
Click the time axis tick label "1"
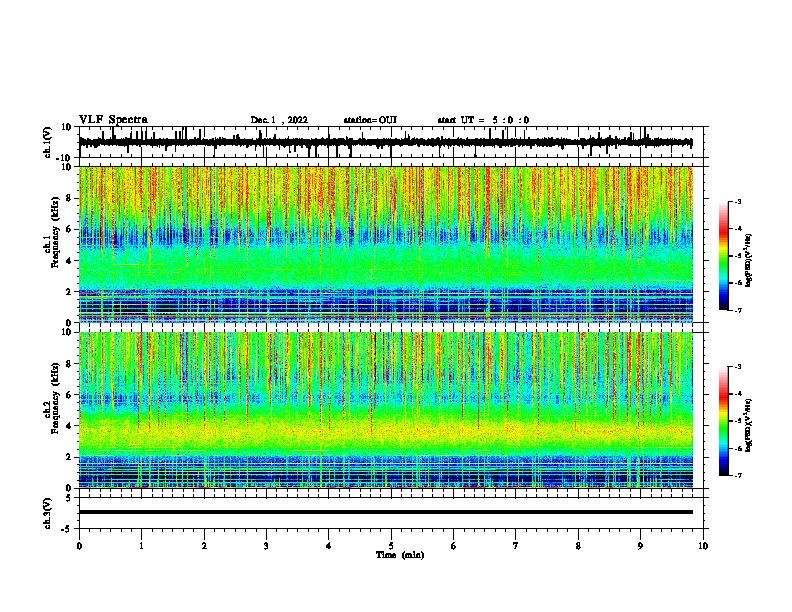pos(141,546)
